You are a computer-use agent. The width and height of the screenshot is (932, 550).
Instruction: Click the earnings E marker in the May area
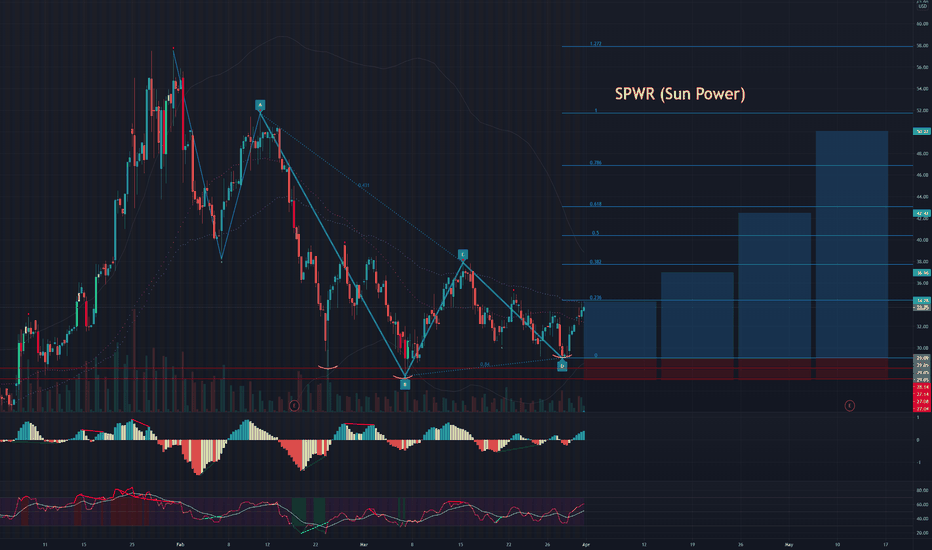pos(849,406)
